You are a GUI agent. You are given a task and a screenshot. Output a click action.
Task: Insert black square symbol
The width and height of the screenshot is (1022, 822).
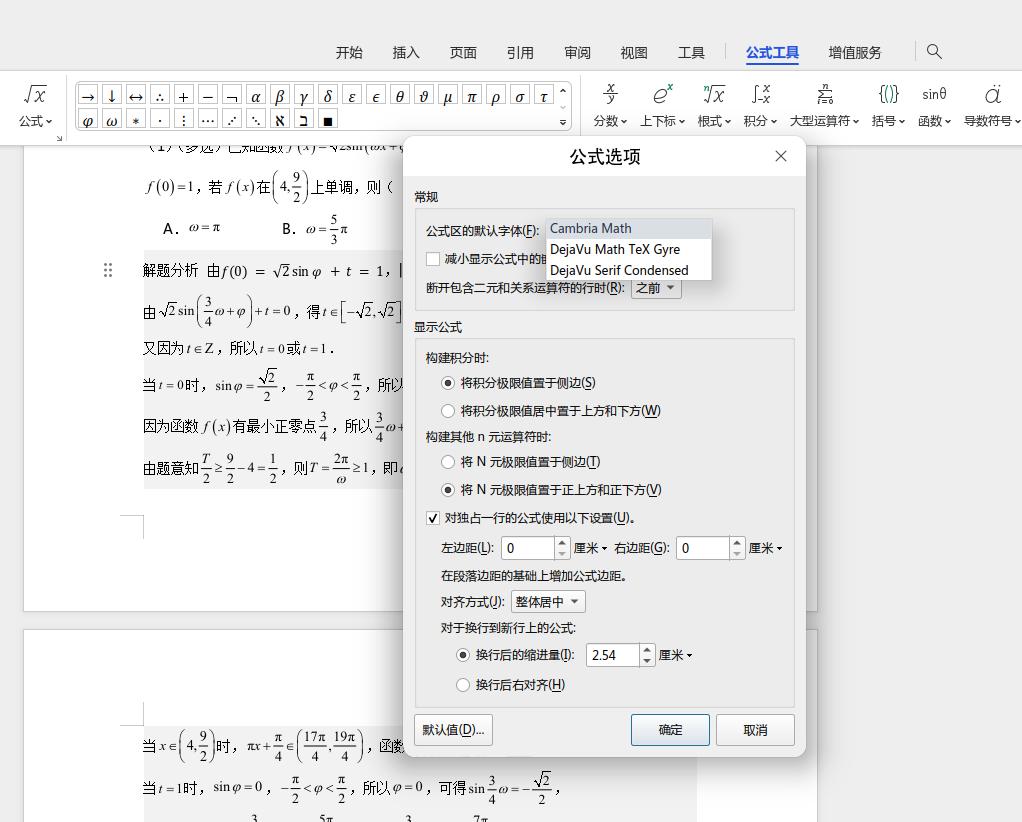pos(328,120)
